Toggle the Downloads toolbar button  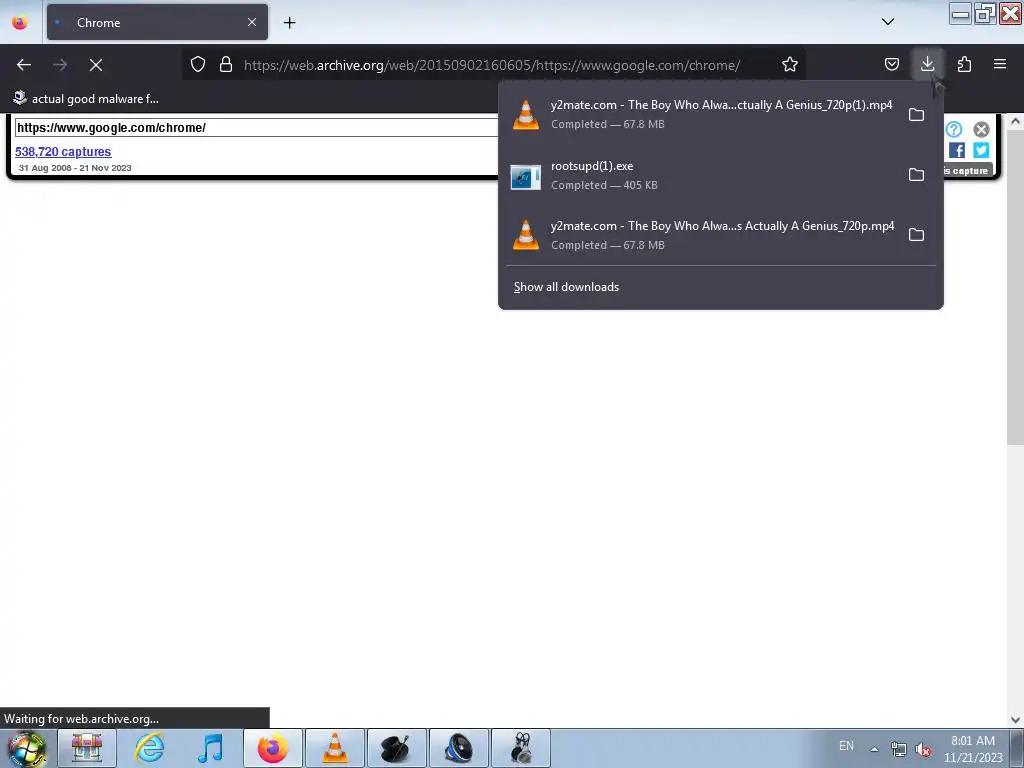(x=927, y=64)
